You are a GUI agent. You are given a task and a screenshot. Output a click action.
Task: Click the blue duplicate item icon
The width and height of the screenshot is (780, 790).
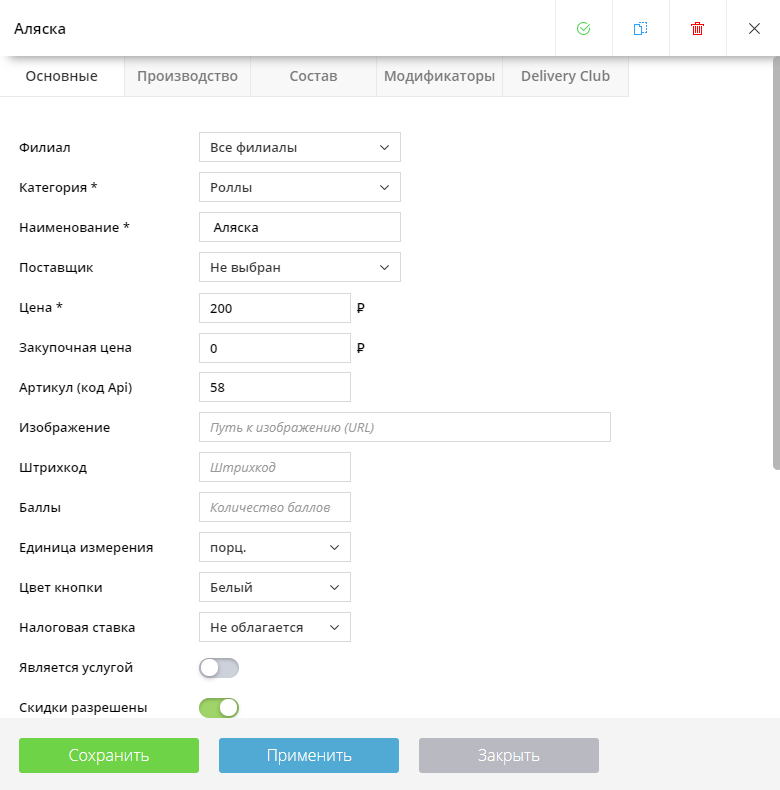coord(640,29)
